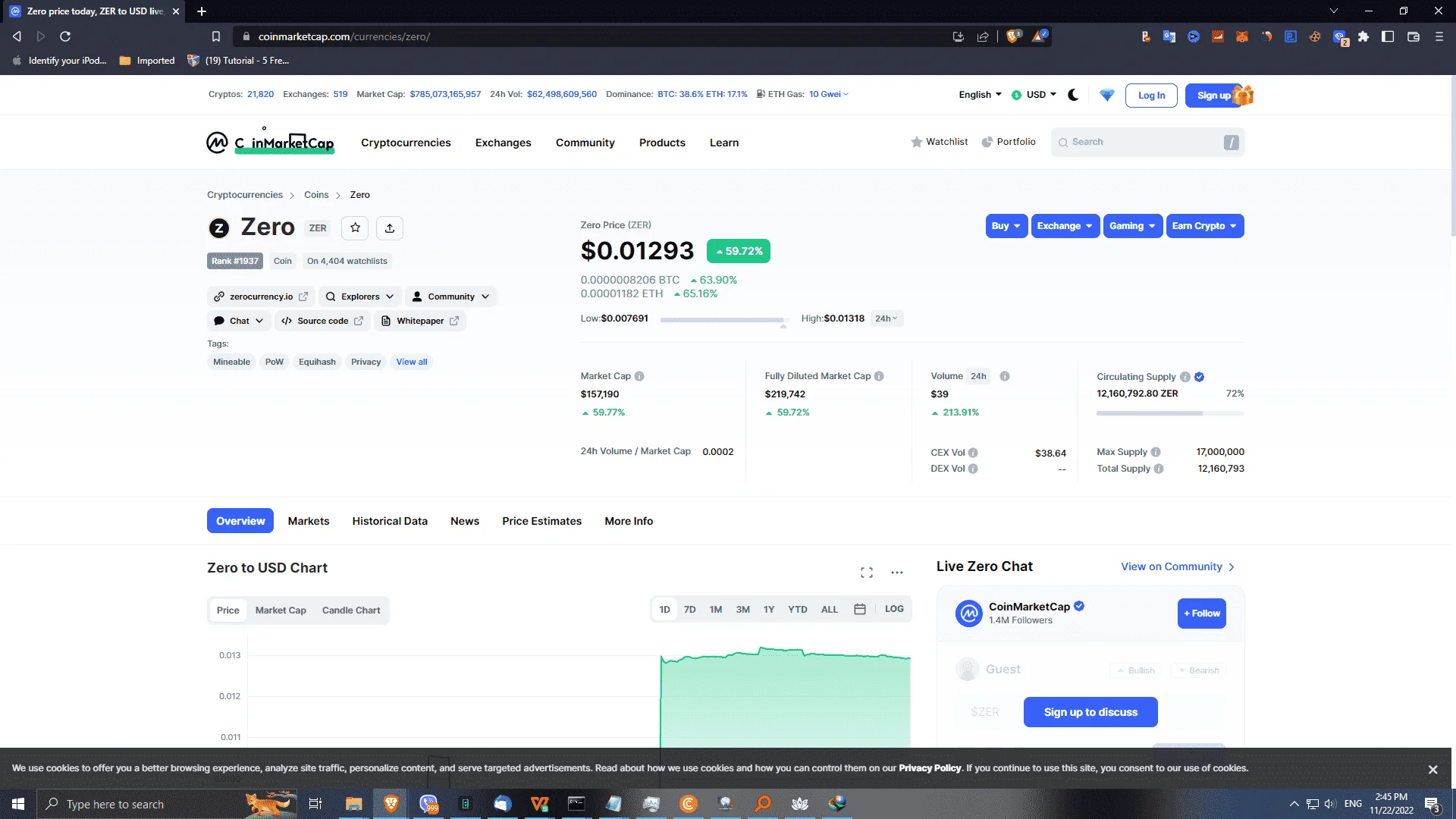Image resolution: width=1456 pixels, height=819 pixels.
Task: Reload the current page
Action: point(65,36)
